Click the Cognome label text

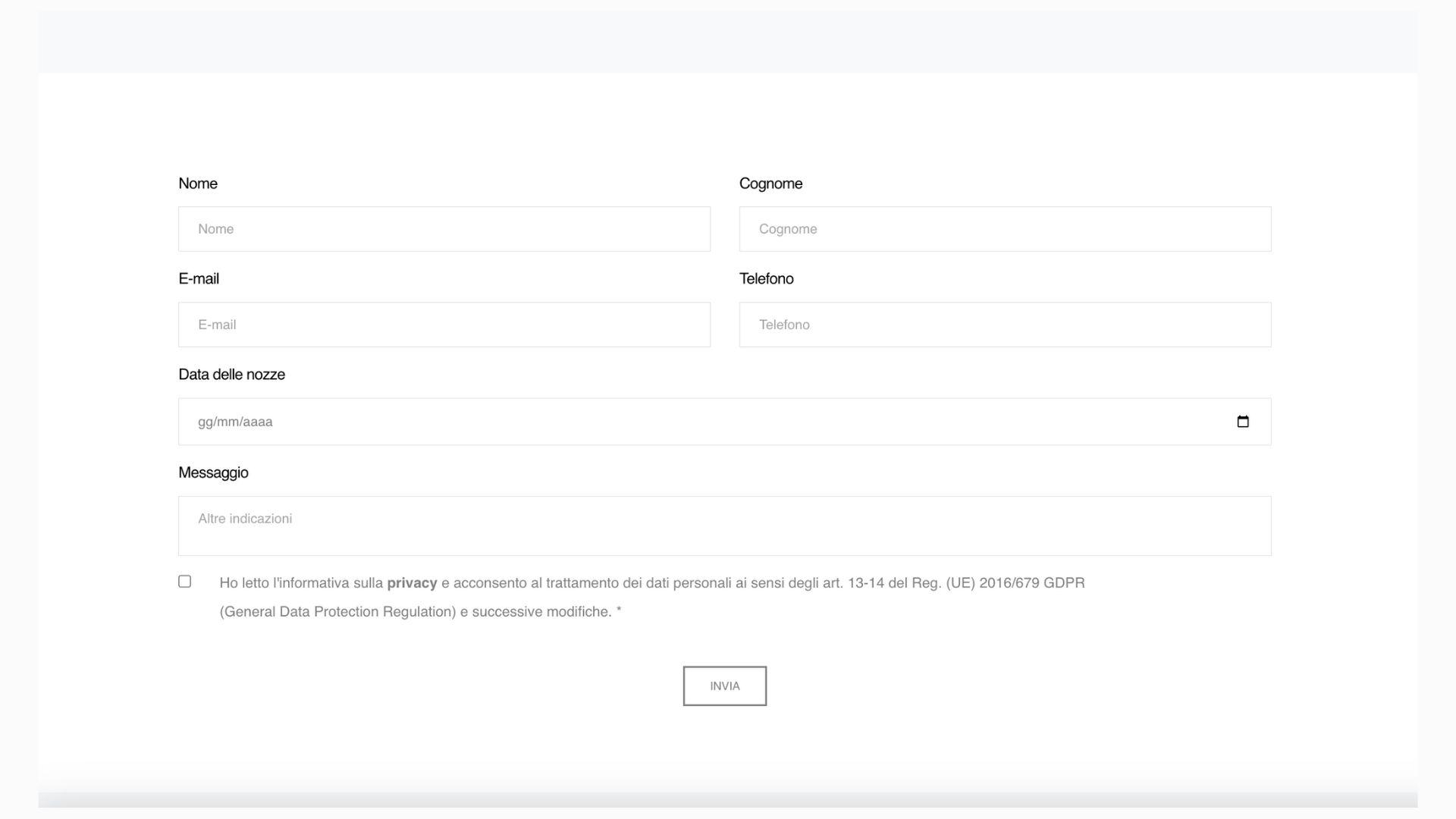[770, 184]
